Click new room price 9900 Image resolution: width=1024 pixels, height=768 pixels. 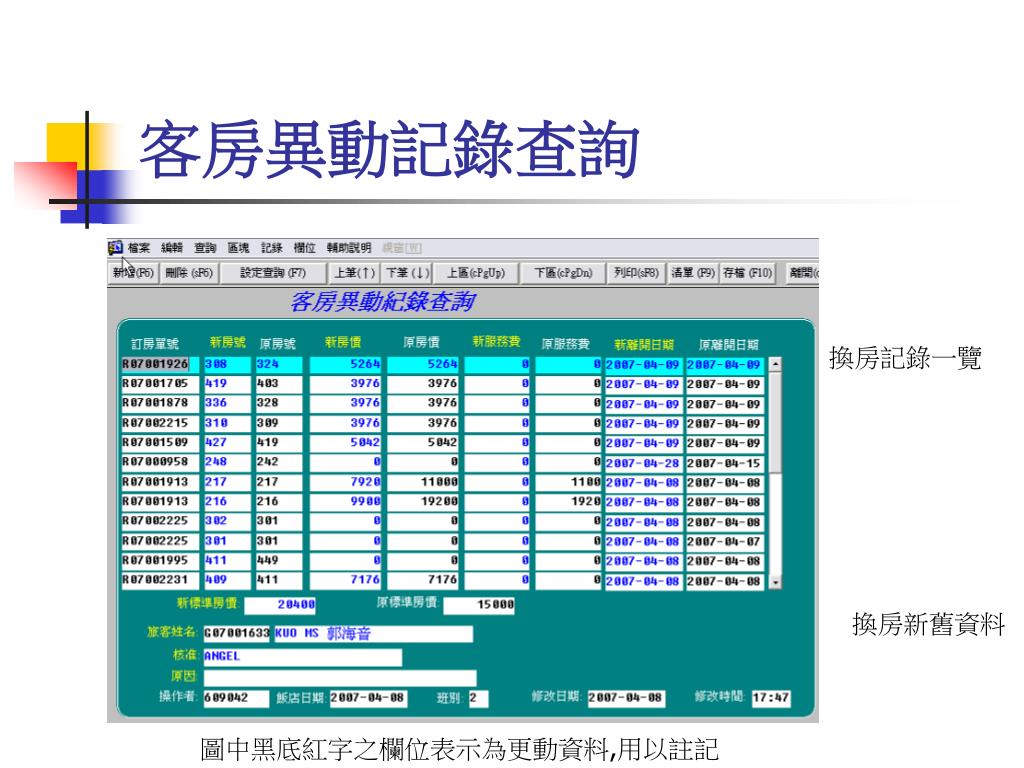point(345,502)
